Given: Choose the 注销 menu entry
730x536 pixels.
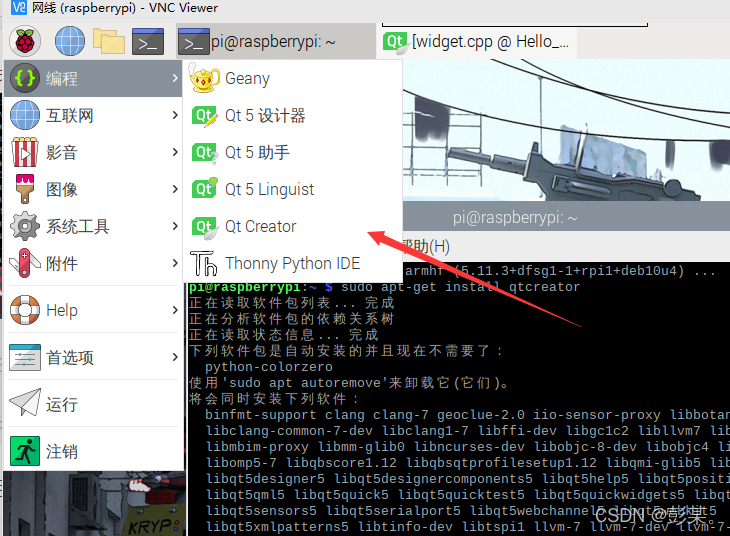Looking at the screenshot, I should pos(93,451).
